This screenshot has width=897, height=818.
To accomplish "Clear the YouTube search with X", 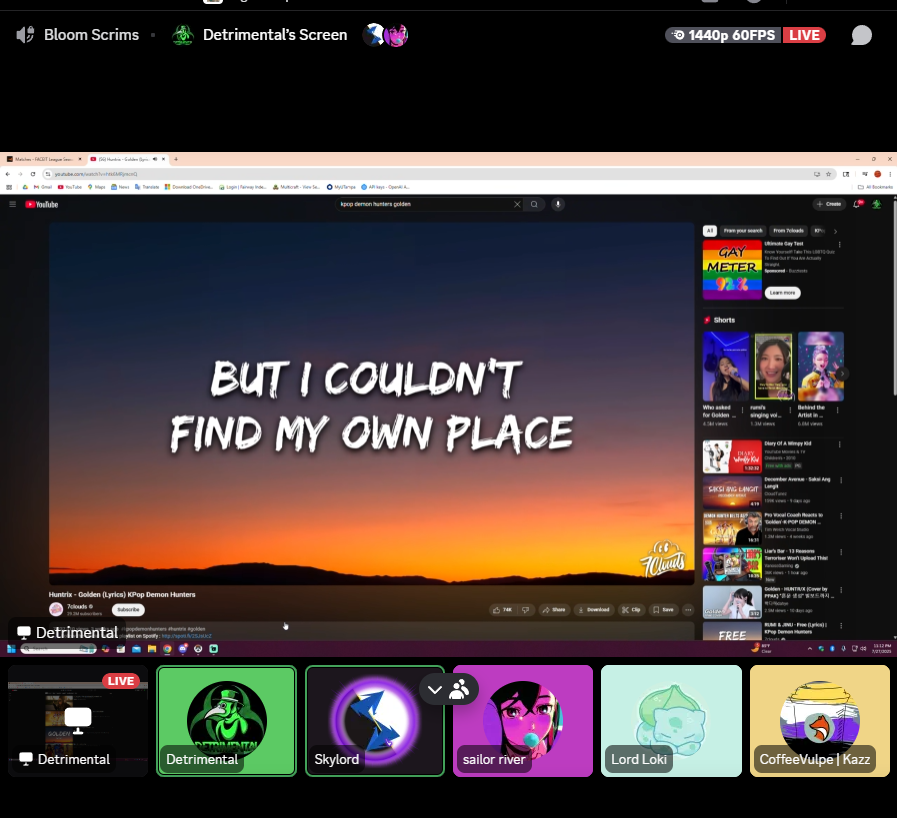I will point(517,204).
